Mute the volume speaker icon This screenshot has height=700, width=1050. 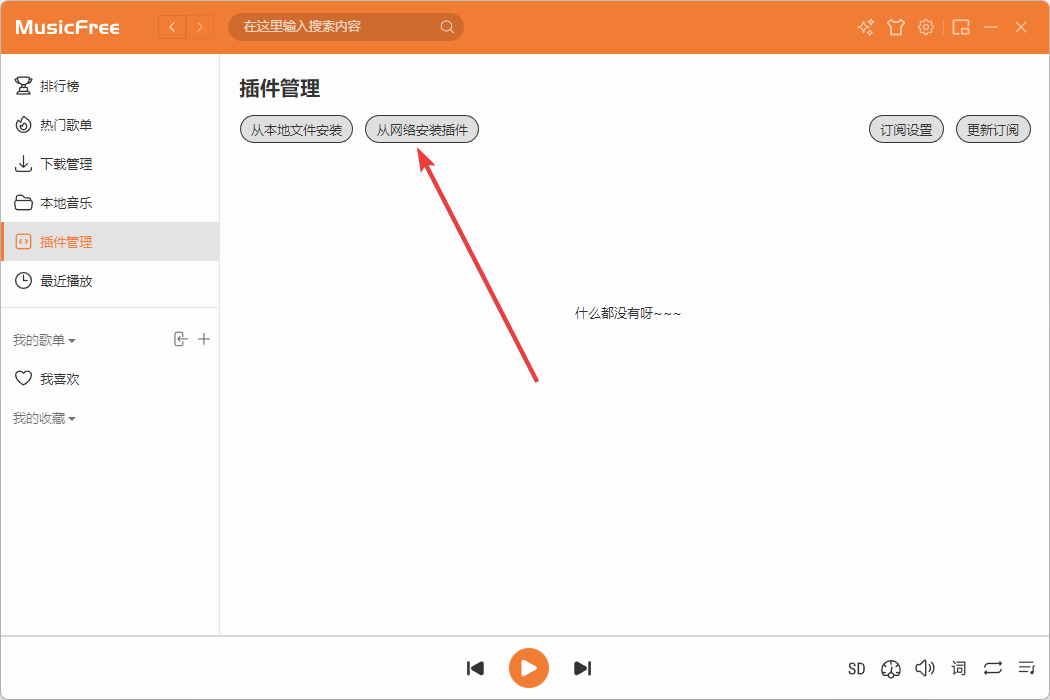click(925, 668)
